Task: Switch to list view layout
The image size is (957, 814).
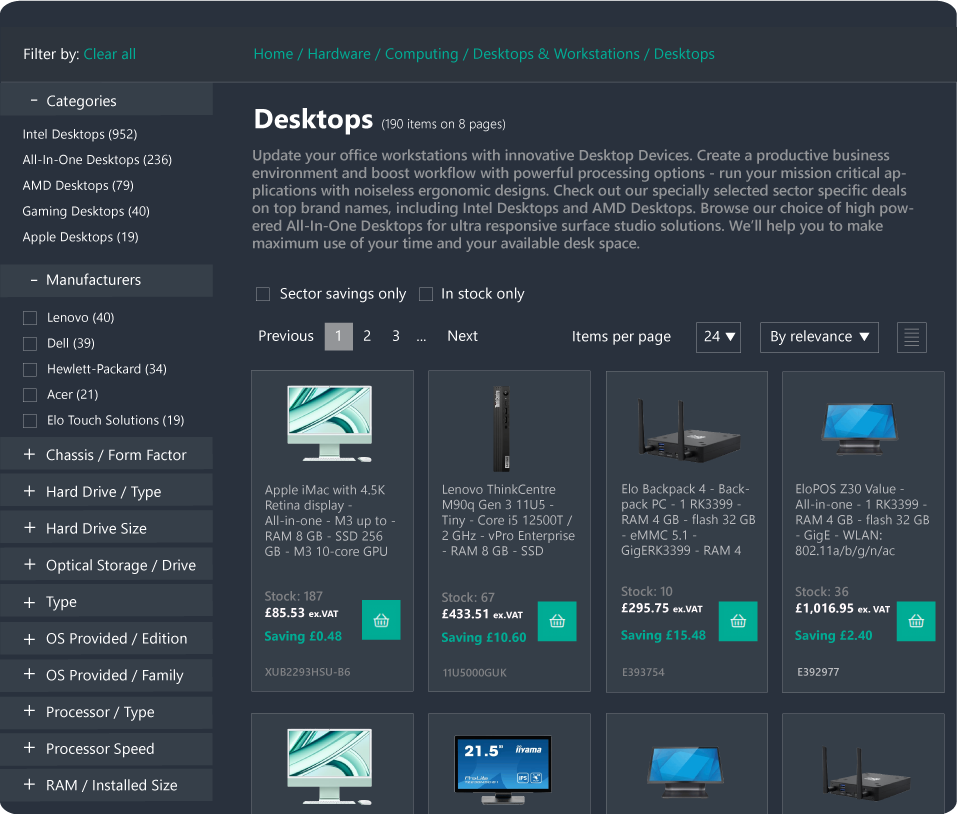Action: point(911,337)
